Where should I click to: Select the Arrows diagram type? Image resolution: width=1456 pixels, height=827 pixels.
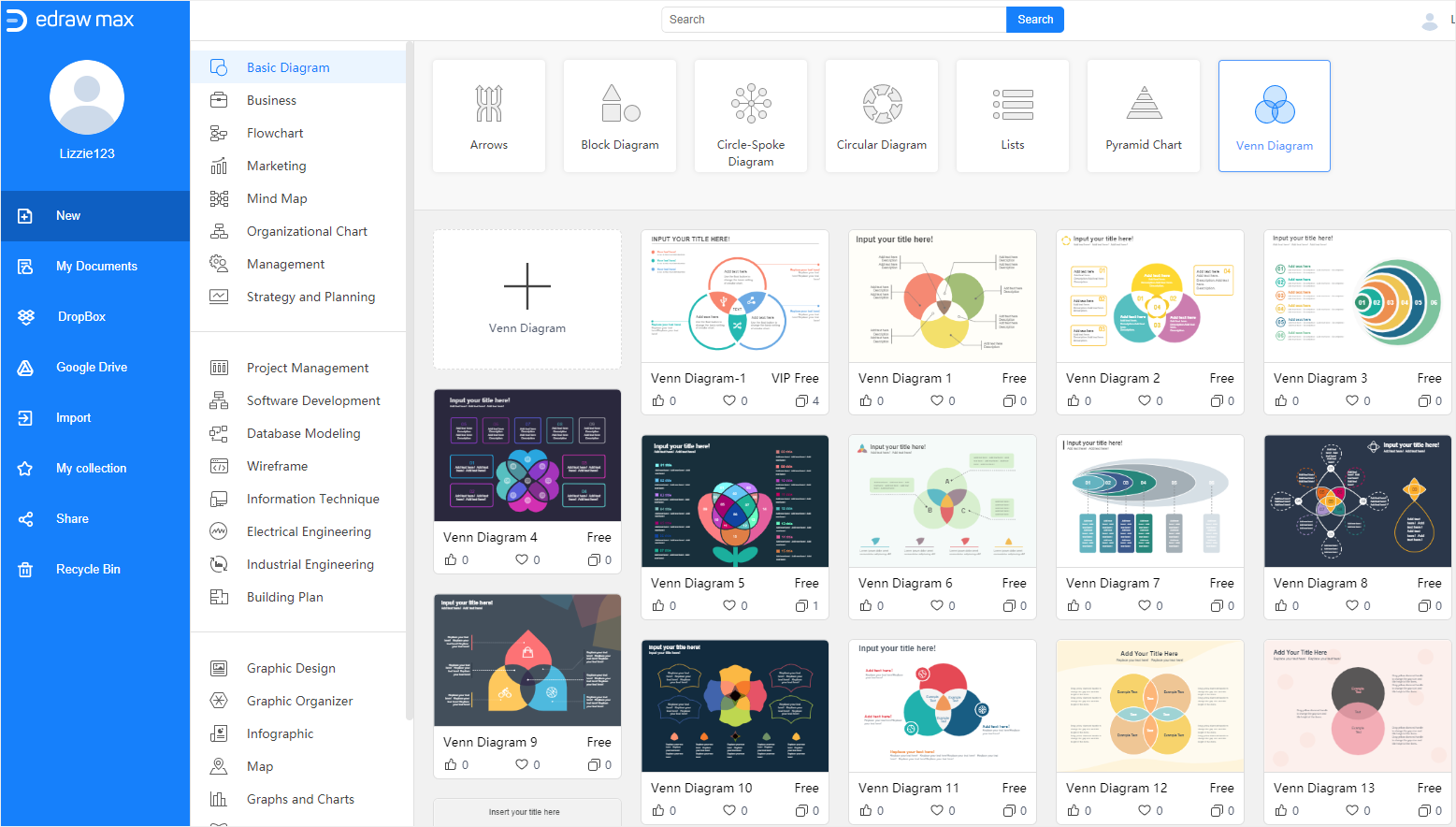click(488, 116)
